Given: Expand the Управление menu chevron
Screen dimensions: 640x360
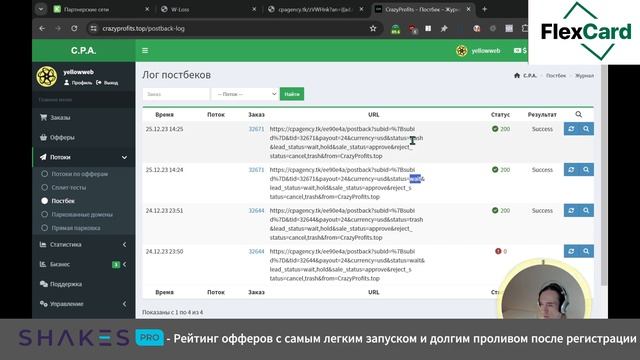Looking at the screenshot, I should [124, 304].
